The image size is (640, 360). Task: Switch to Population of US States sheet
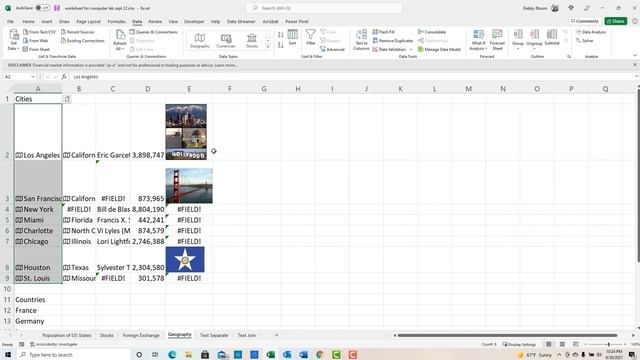(x=67, y=335)
